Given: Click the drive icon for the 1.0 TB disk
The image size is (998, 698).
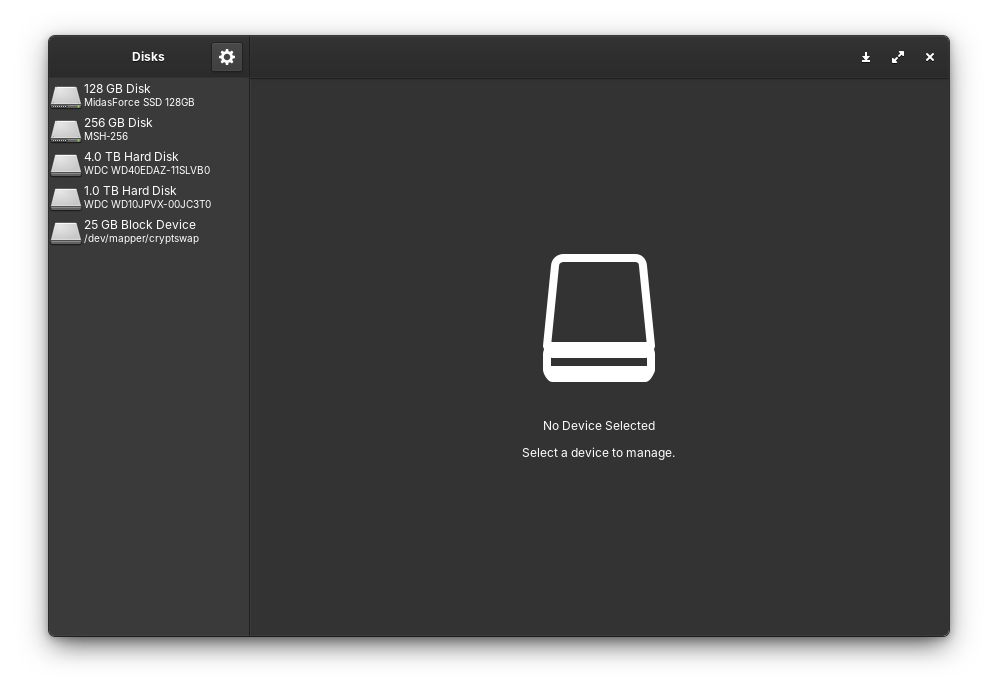Looking at the screenshot, I should point(66,197).
